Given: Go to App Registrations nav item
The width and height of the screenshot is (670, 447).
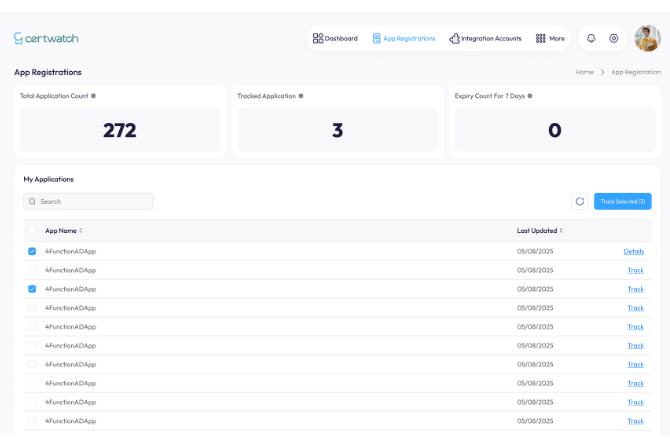Looking at the screenshot, I should coord(404,38).
